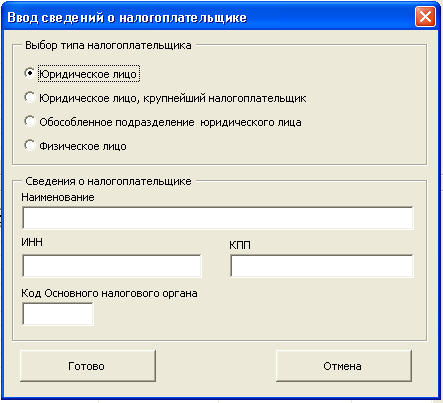Click the dialog title bar
The height and width of the screenshot is (403, 443).
click(x=208, y=17)
